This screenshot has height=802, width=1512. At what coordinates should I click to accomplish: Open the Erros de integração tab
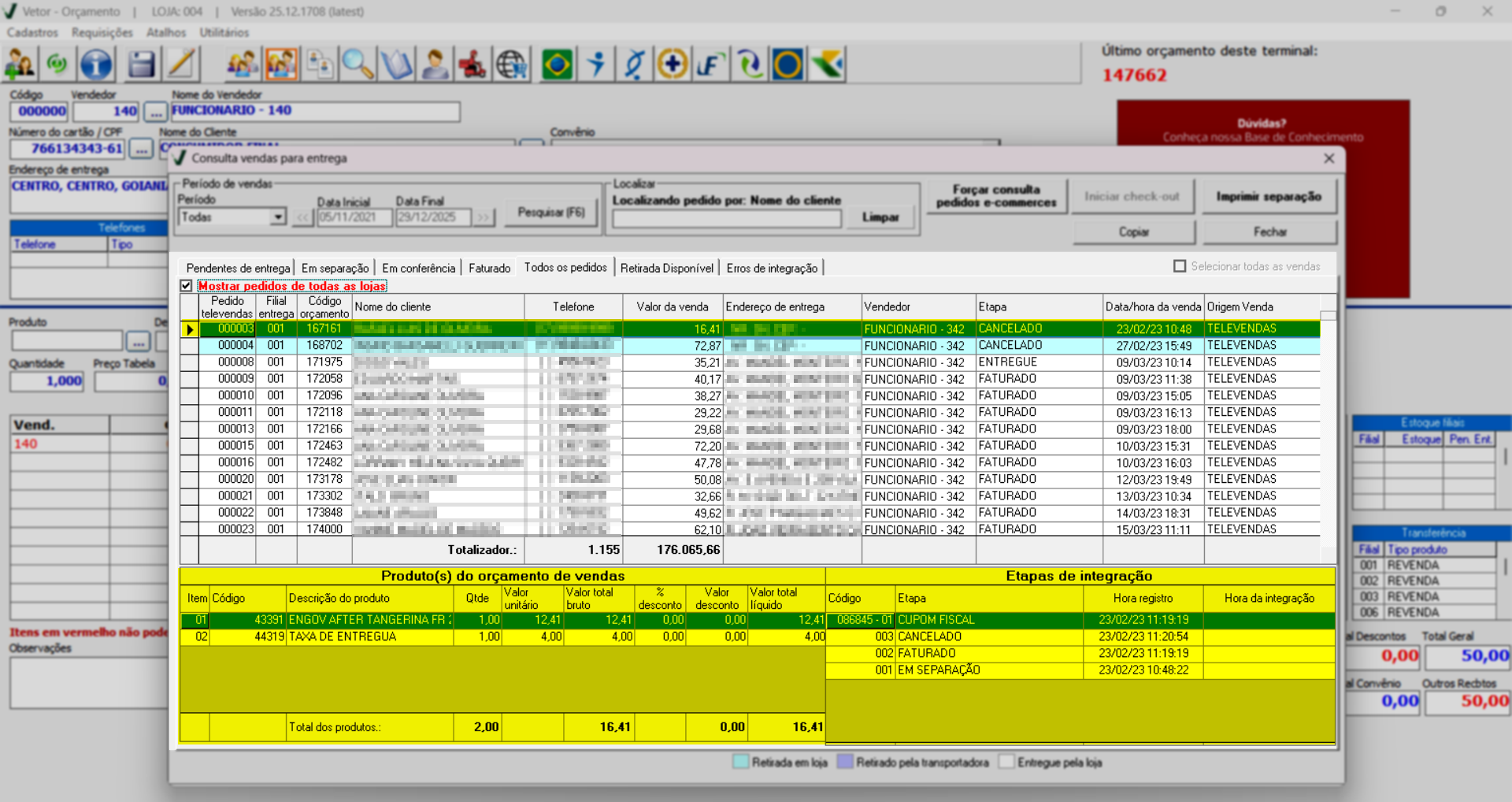(x=772, y=268)
